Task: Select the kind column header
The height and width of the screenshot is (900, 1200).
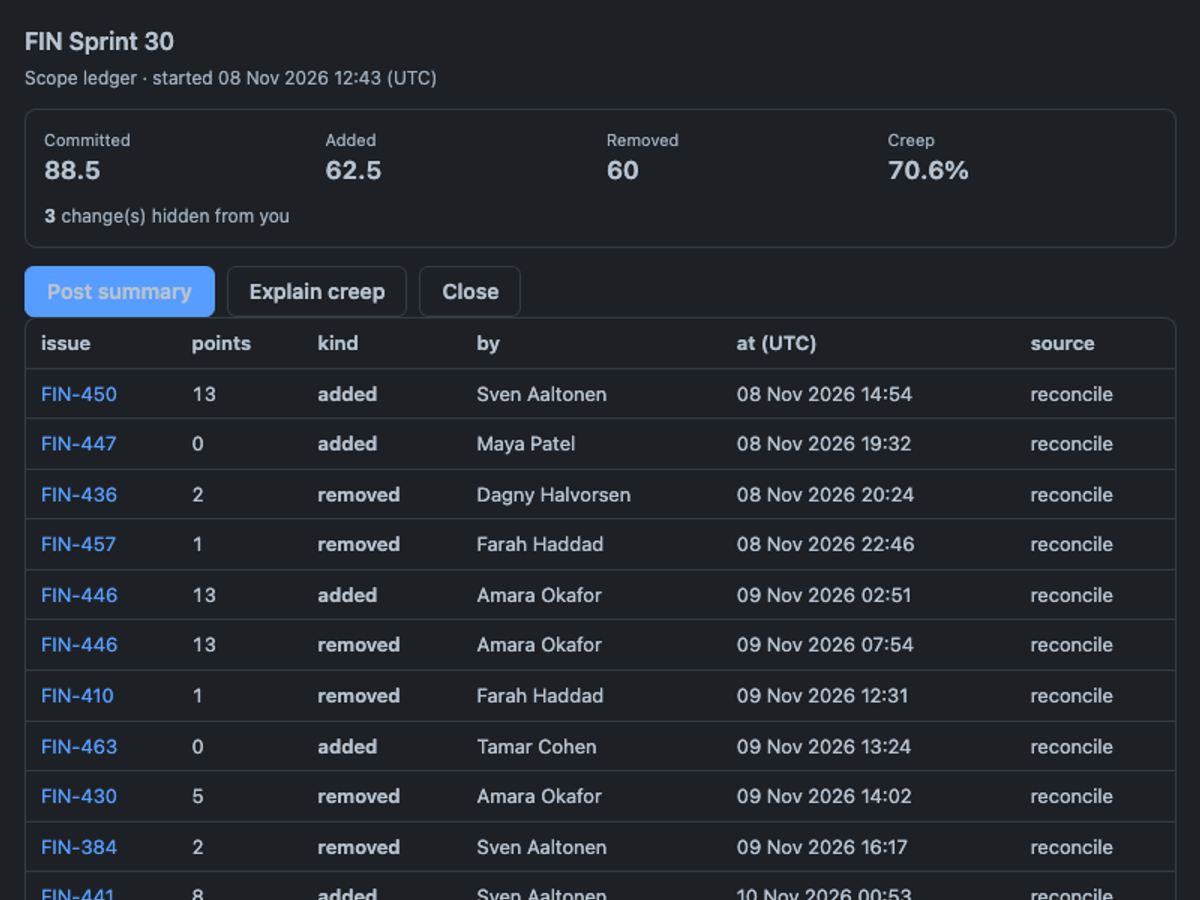Action: (x=338, y=343)
